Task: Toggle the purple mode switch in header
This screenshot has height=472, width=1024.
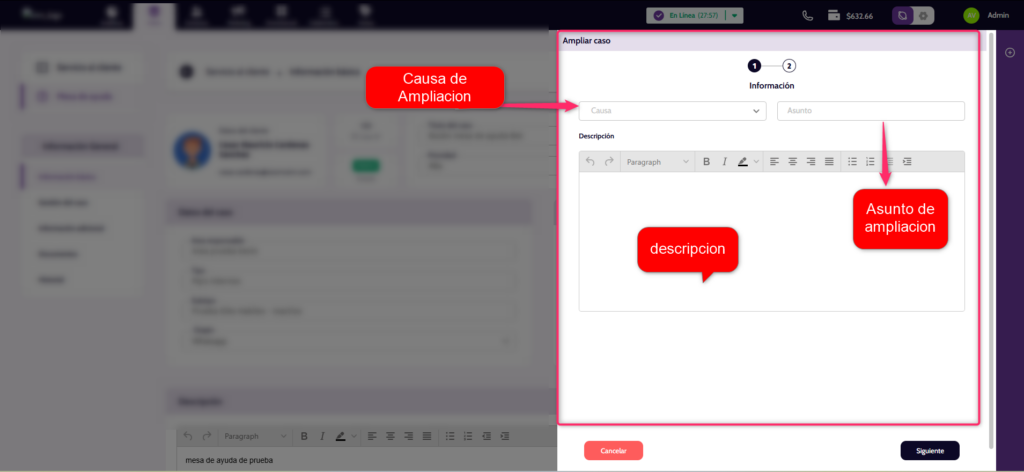Action: point(903,16)
